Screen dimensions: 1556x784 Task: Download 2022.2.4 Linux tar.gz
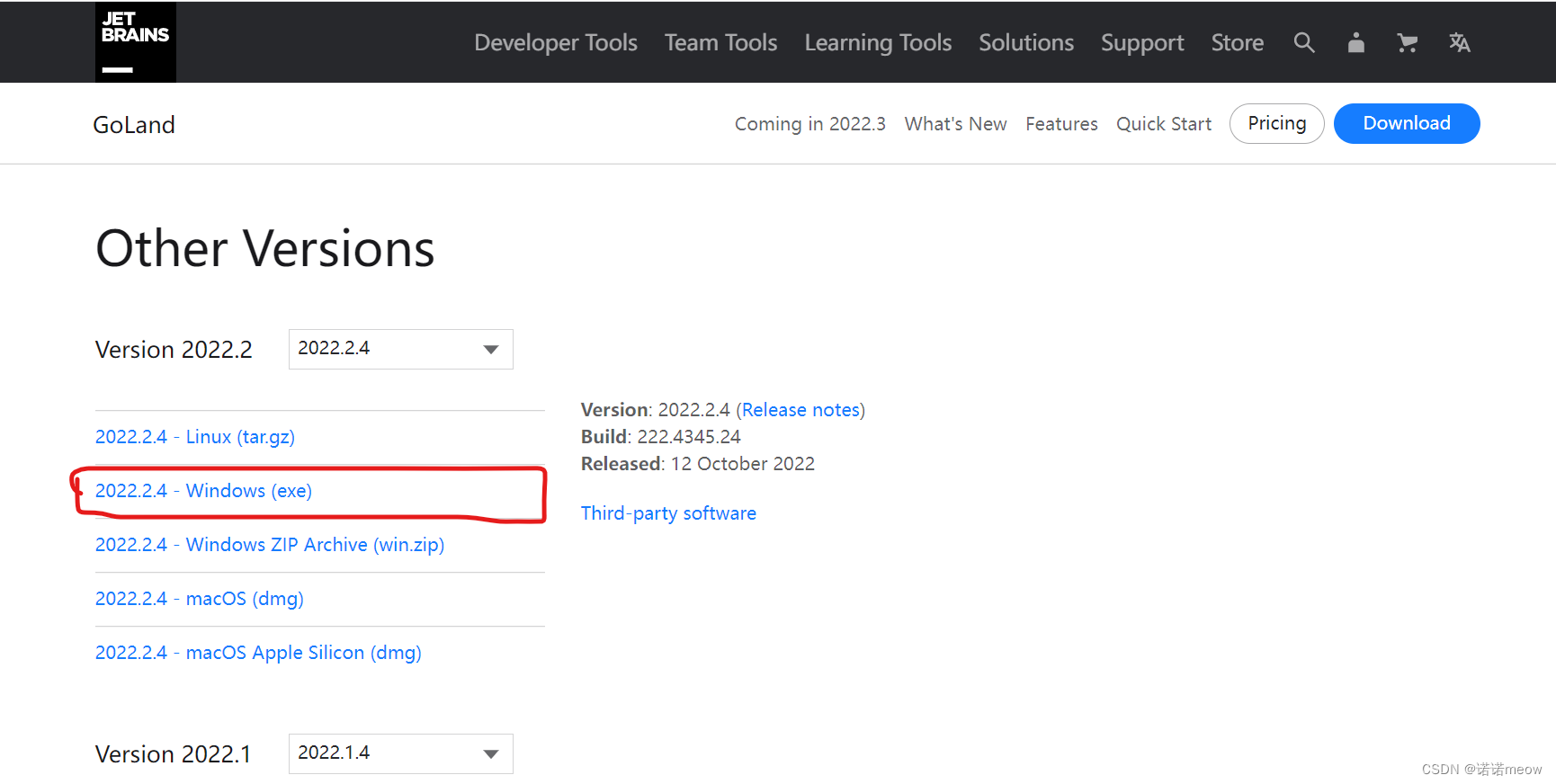[195, 437]
